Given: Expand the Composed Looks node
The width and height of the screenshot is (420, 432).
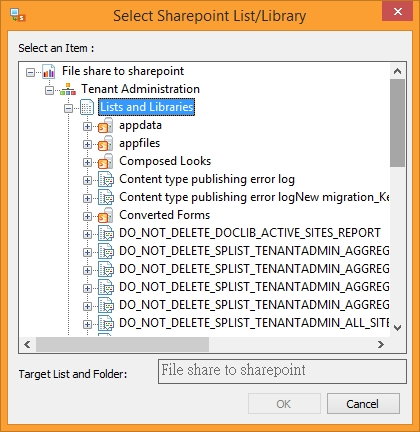Looking at the screenshot, I should (x=87, y=162).
